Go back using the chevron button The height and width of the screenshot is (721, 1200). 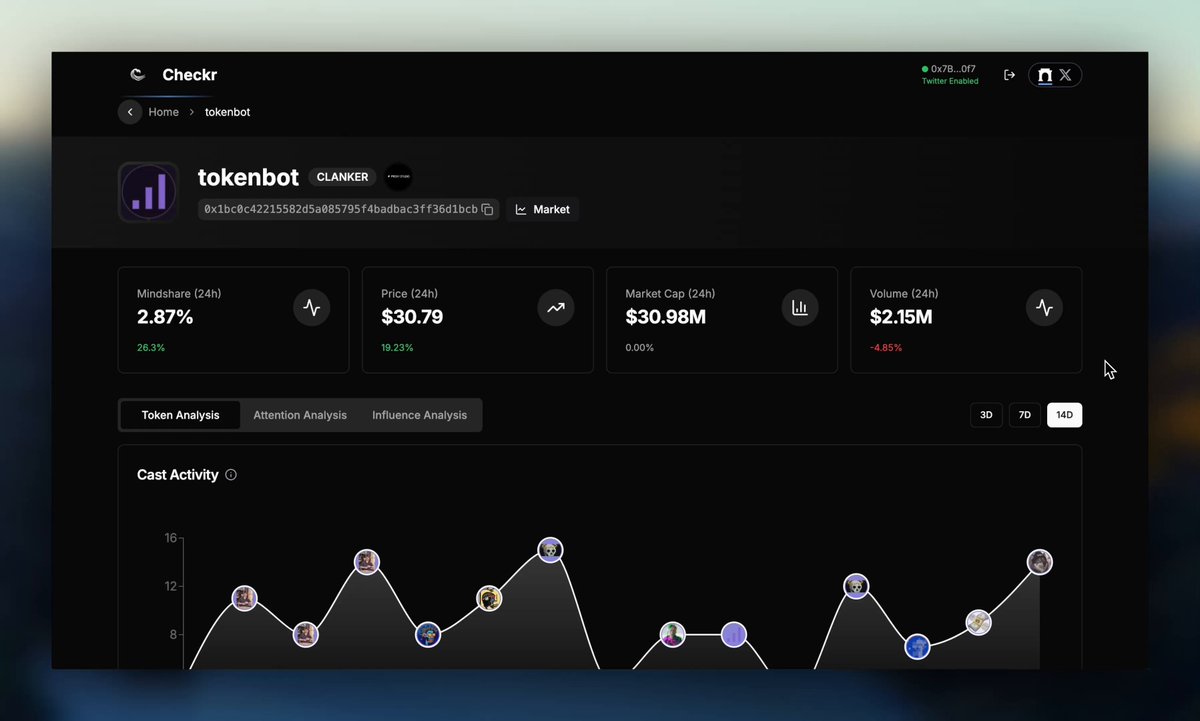(130, 112)
